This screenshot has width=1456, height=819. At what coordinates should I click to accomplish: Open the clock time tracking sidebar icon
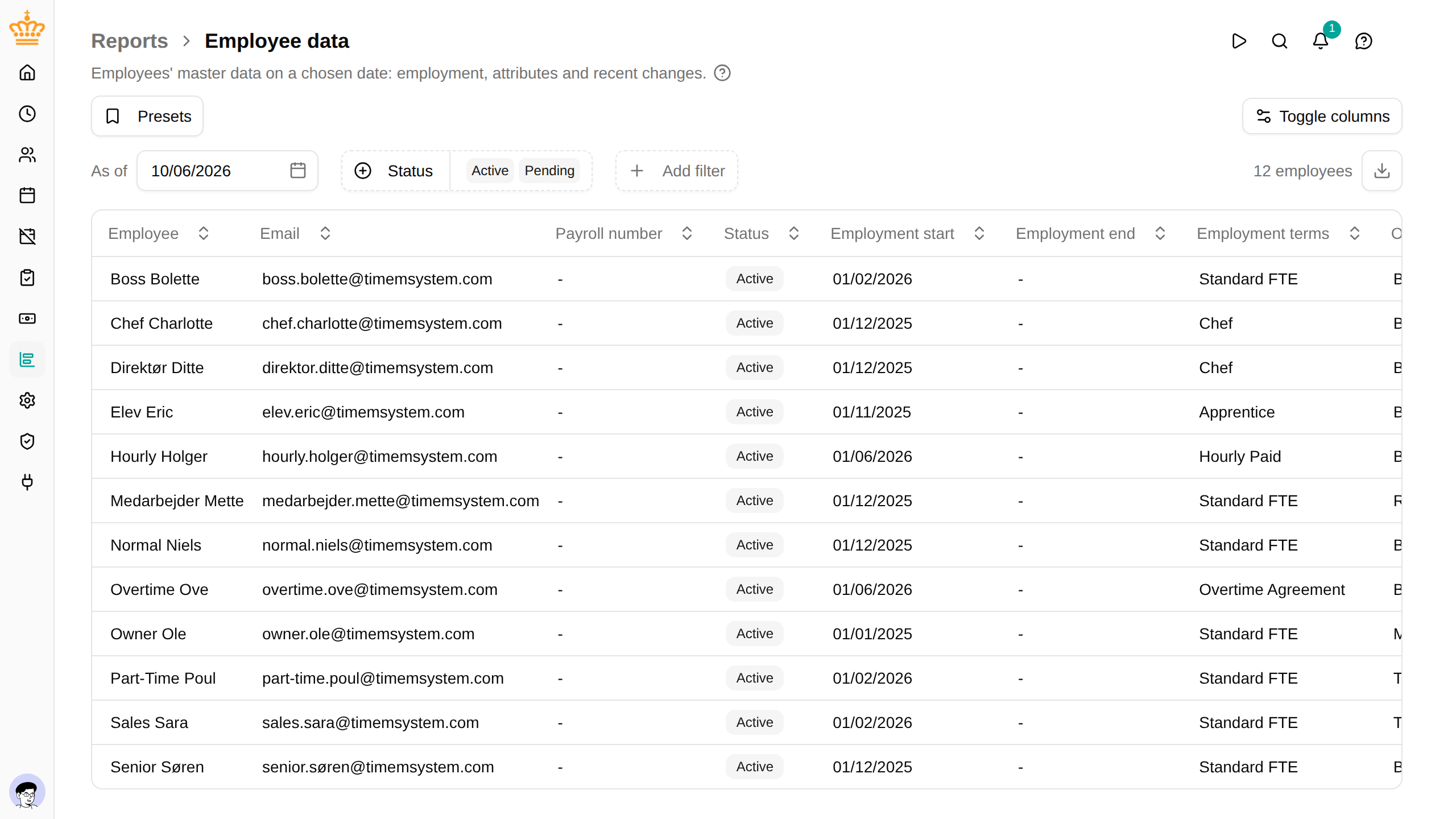tap(27, 114)
